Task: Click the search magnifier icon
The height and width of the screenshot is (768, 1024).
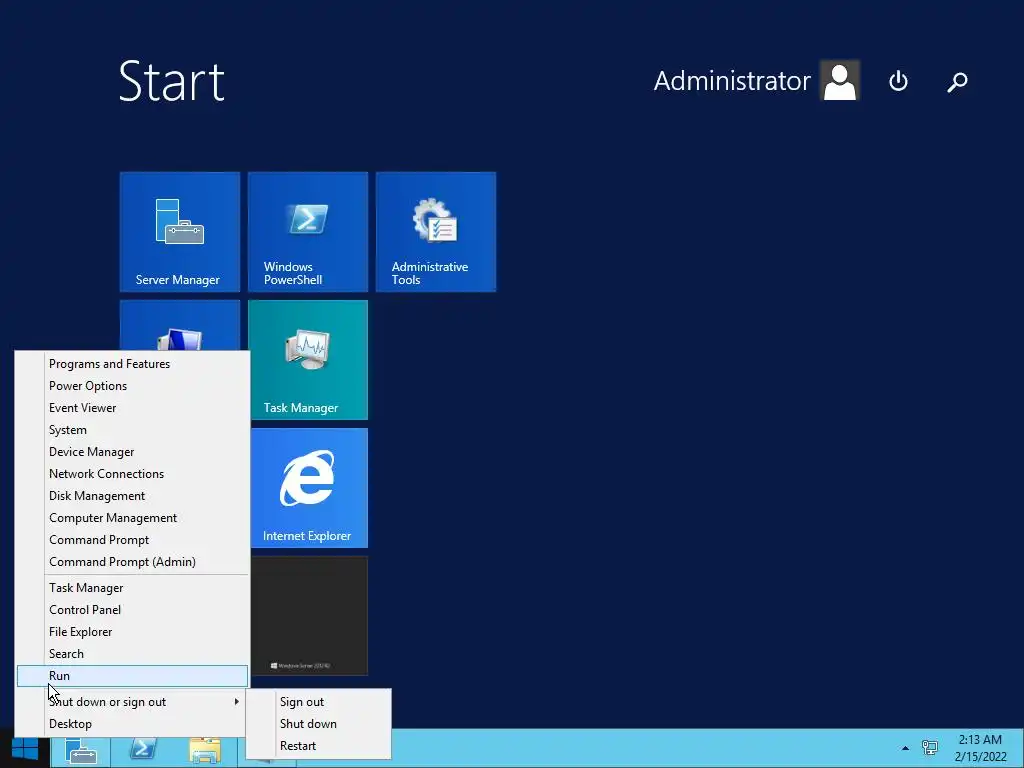Action: (x=957, y=82)
